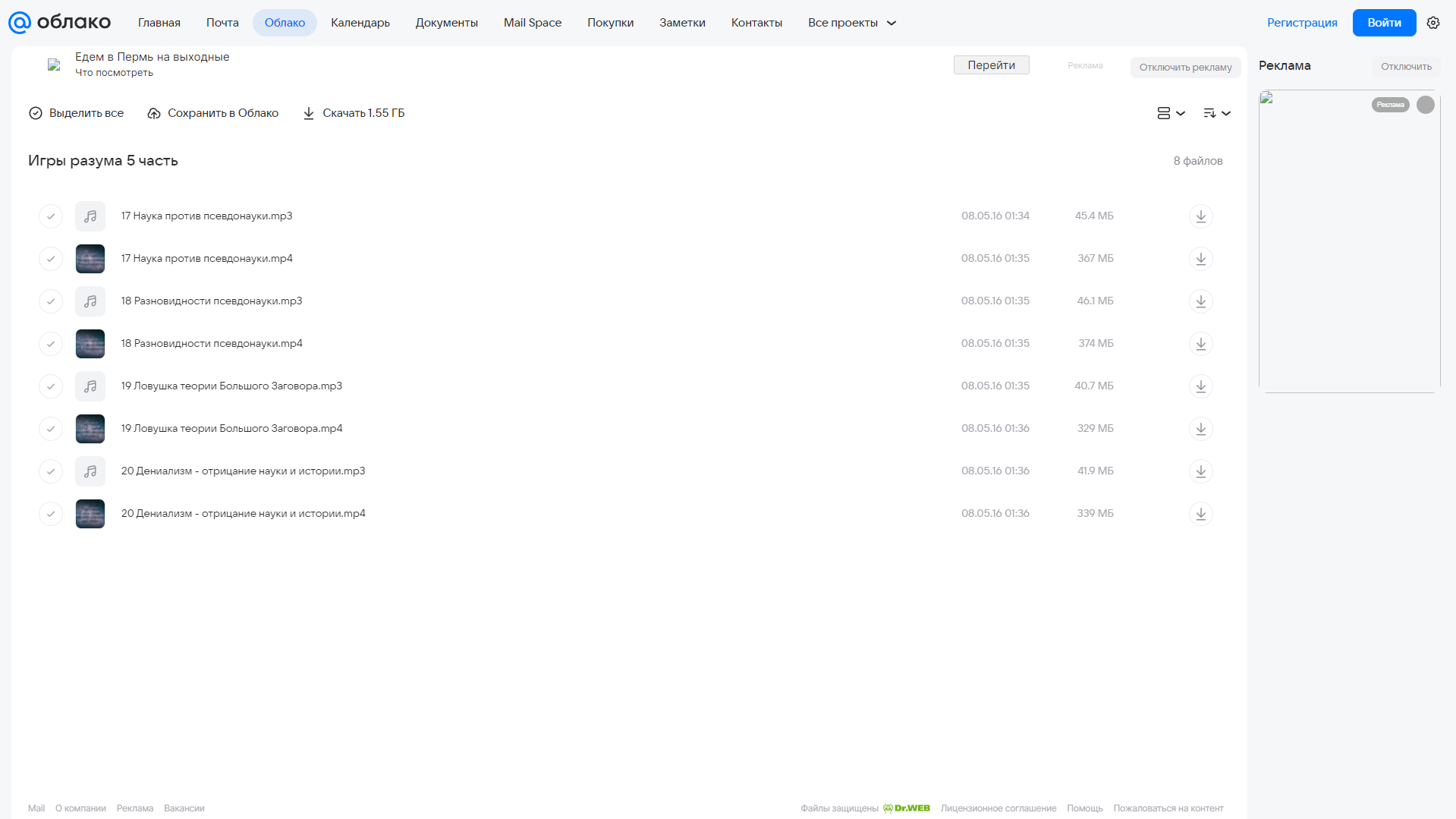
Task: Click the Войти button
Action: tap(1384, 23)
